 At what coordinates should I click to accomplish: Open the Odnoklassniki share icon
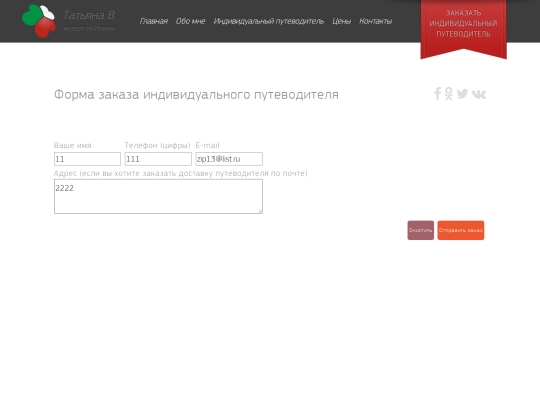point(448,94)
